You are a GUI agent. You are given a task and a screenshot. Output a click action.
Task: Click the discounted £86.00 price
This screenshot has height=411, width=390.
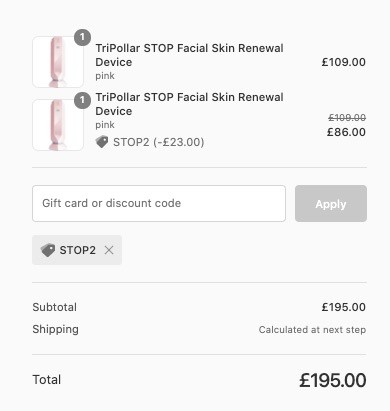point(346,132)
